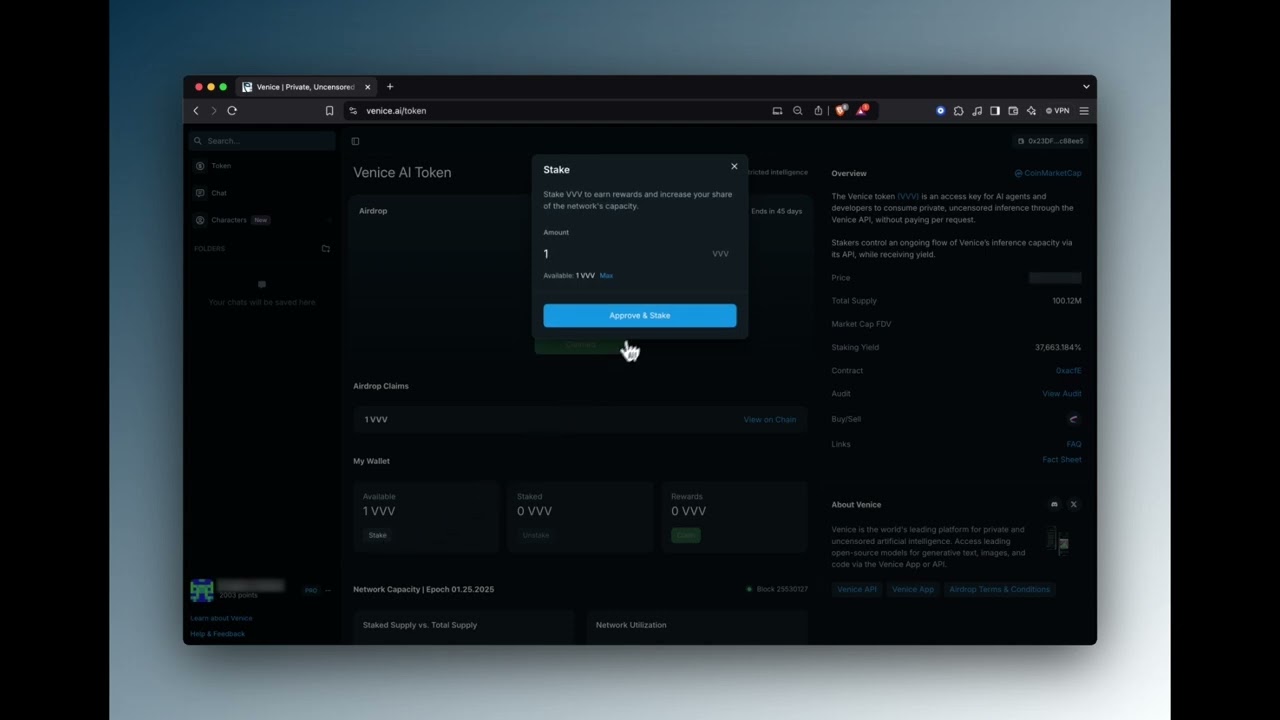Click Venice App button
The image size is (1280, 720).
pos(913,589)
